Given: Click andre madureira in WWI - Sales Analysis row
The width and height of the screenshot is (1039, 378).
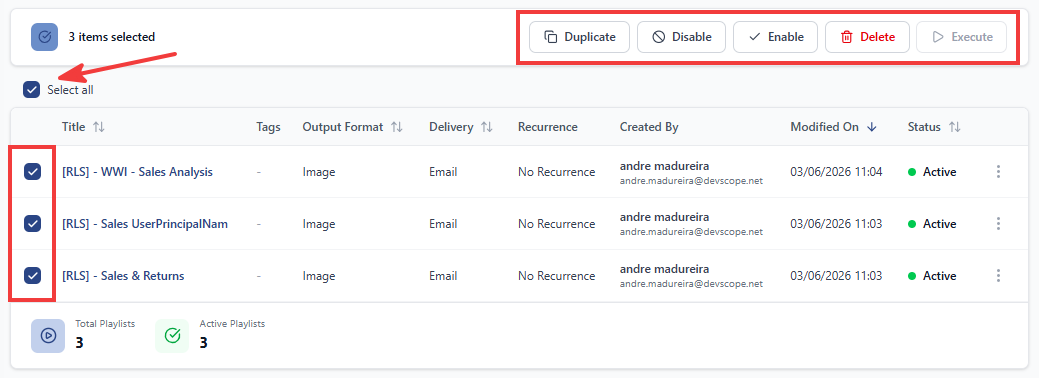Looking at the screenshot, I should [665, 165].
